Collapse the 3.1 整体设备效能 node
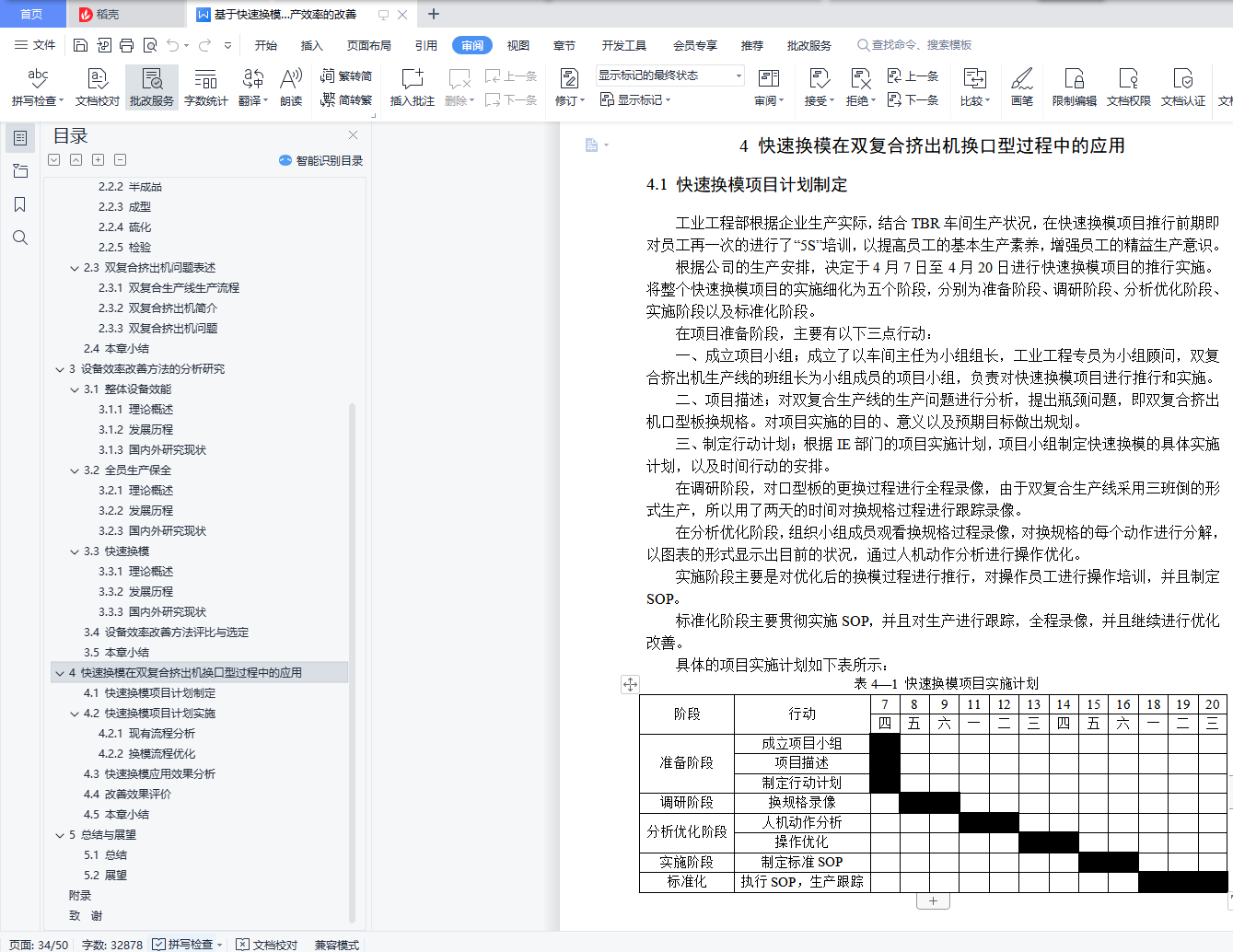Viewport: 1233px width, 952px height. tap(75, 389)
